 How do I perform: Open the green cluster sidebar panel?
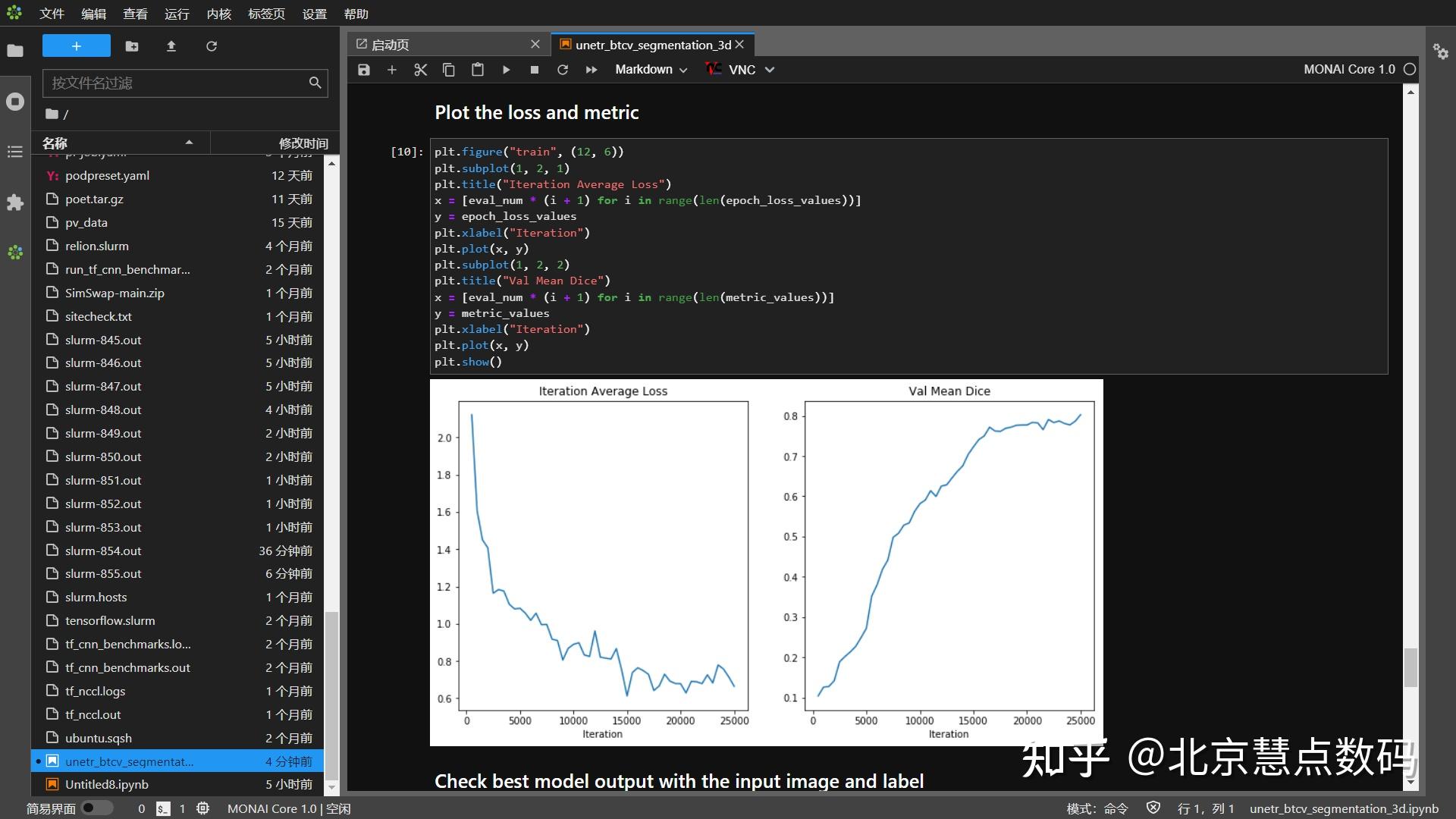(15, 253)
